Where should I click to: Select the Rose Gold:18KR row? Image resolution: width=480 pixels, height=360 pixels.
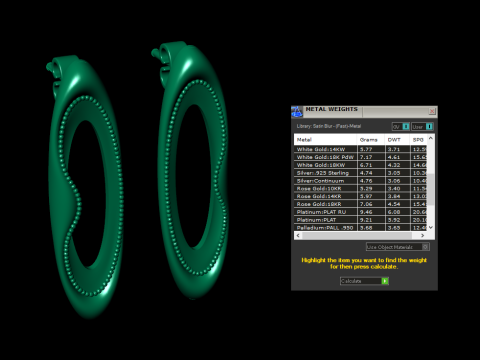tap(360, 204)
